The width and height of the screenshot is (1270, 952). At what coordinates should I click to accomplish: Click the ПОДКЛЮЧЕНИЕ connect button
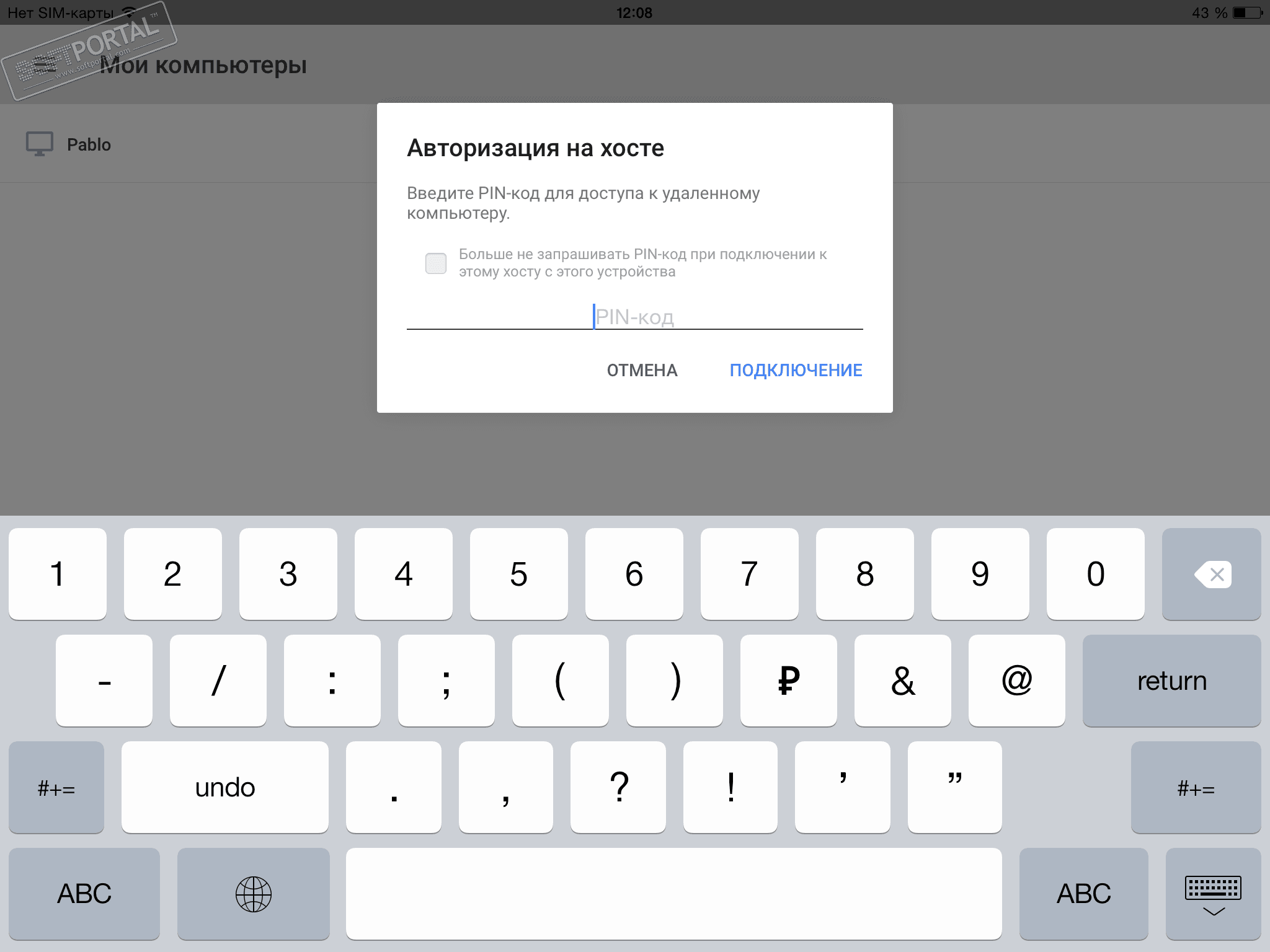tap(796, 370)
